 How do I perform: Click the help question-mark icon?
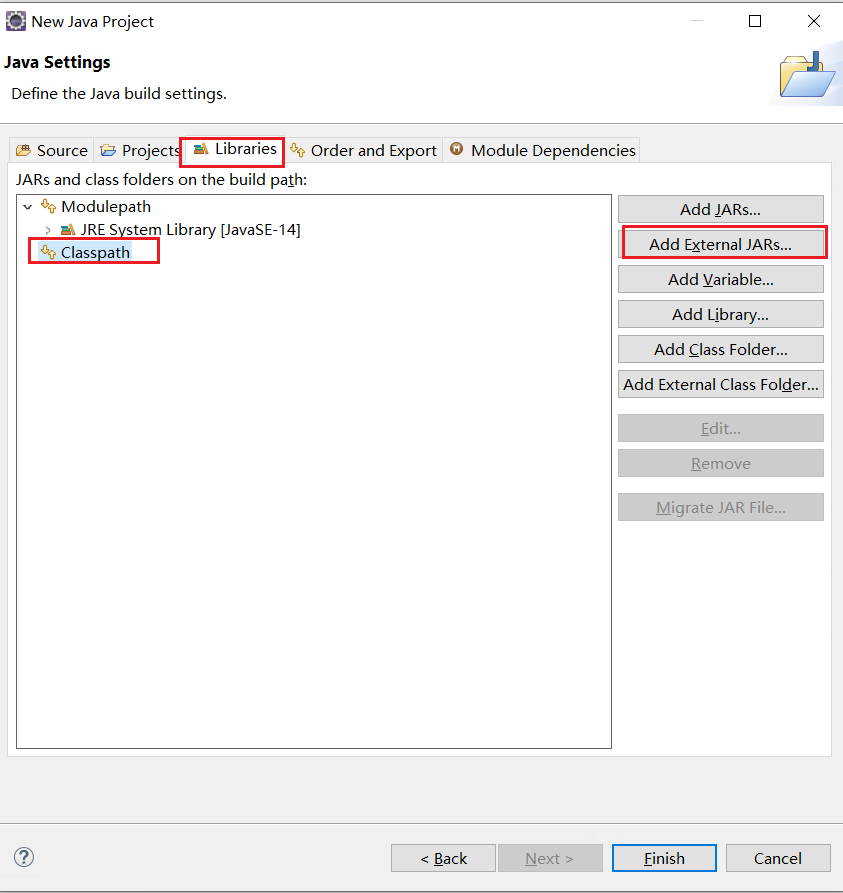pos(23,857)
